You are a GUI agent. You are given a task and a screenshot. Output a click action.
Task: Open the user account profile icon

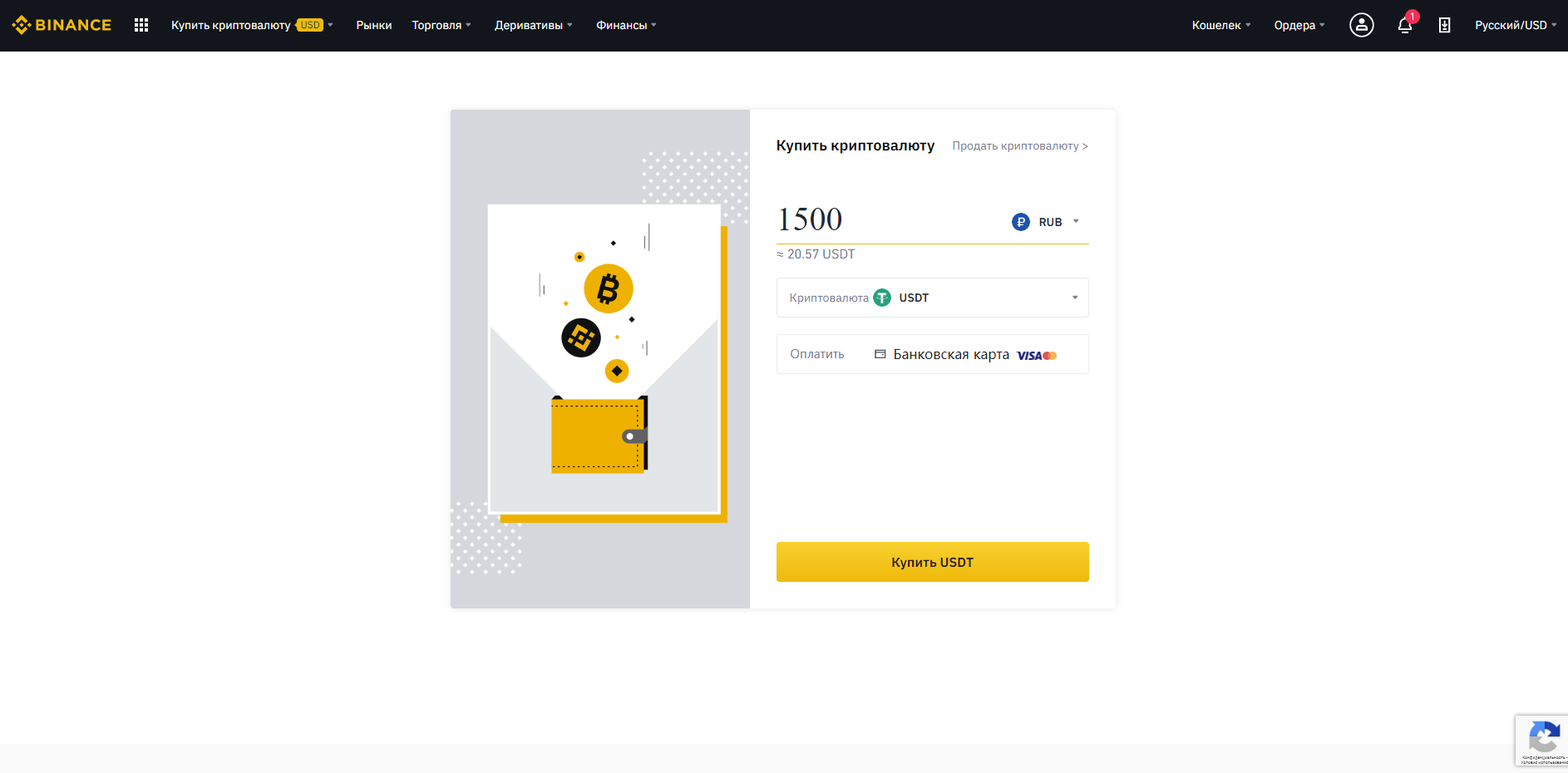(x=1361, y=25)
